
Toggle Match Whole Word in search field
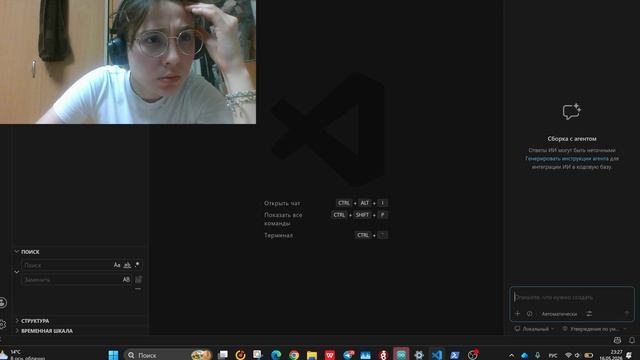(x=127, y=265)
